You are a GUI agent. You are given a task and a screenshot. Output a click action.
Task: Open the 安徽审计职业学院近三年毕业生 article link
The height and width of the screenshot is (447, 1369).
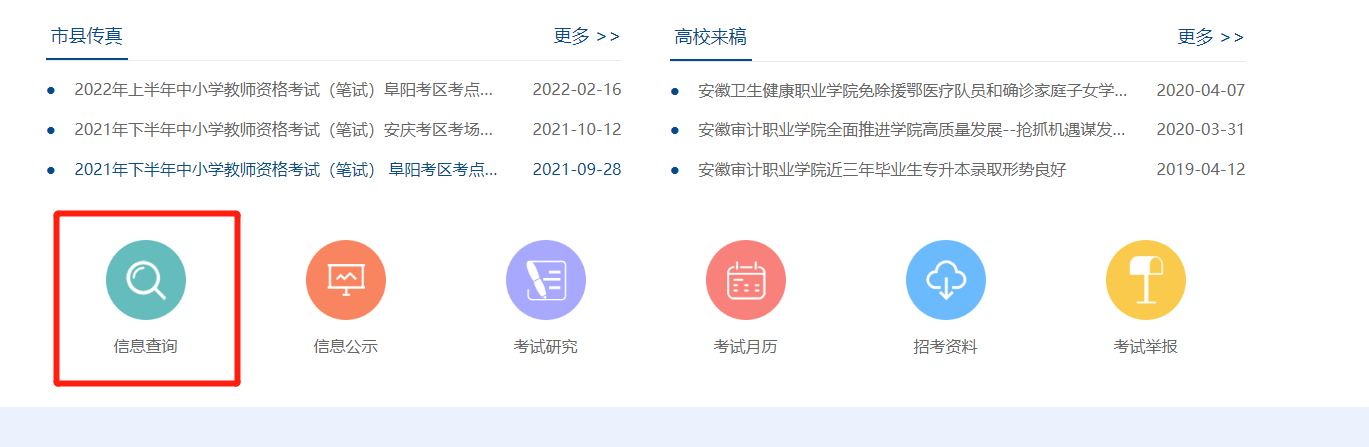[882, 170]
